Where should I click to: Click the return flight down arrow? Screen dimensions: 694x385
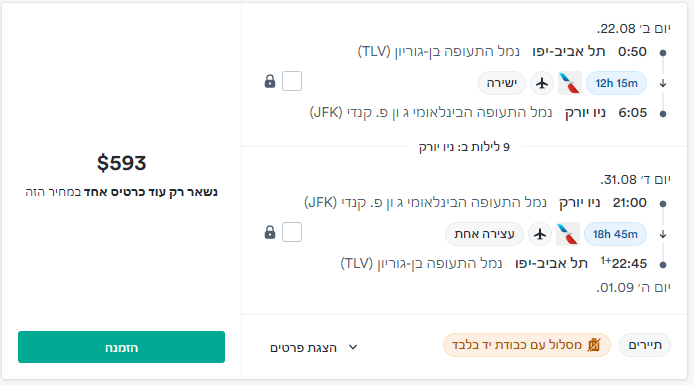coord(663,234)
